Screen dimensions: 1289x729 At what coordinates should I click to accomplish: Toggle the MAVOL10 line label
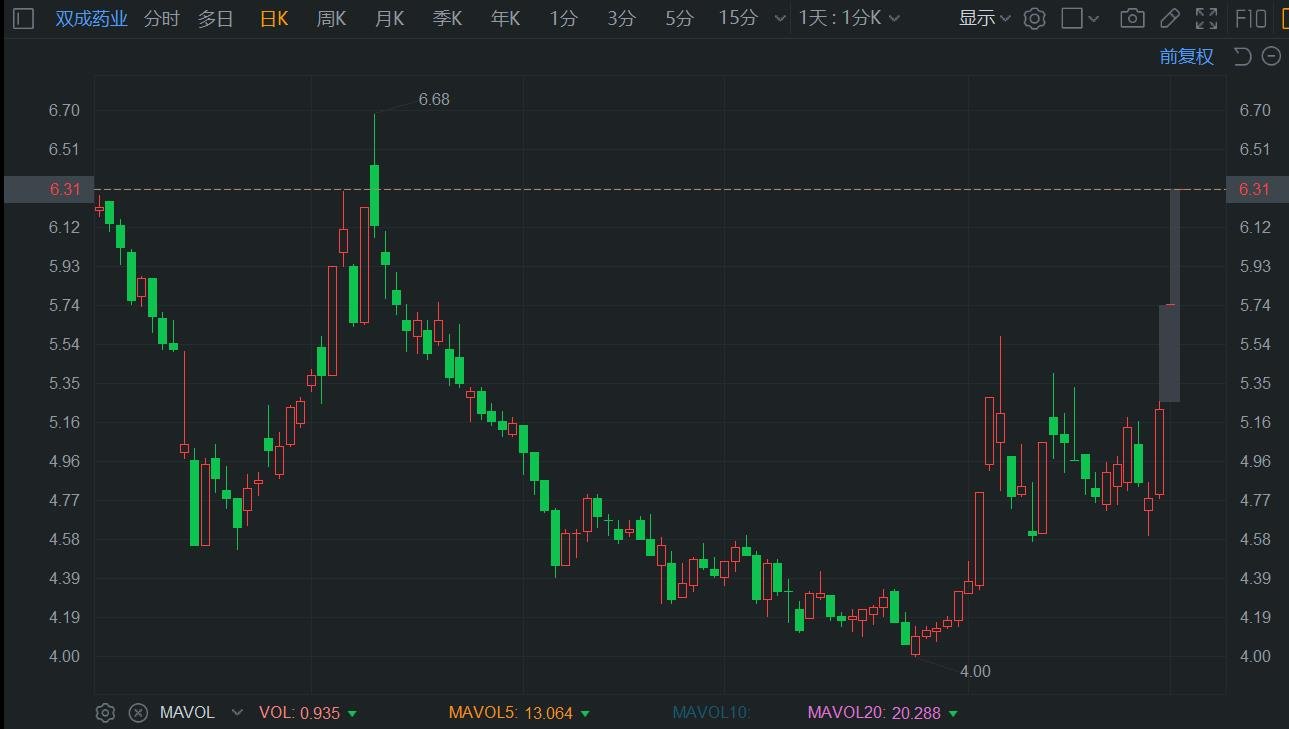(x=711, y=713)
